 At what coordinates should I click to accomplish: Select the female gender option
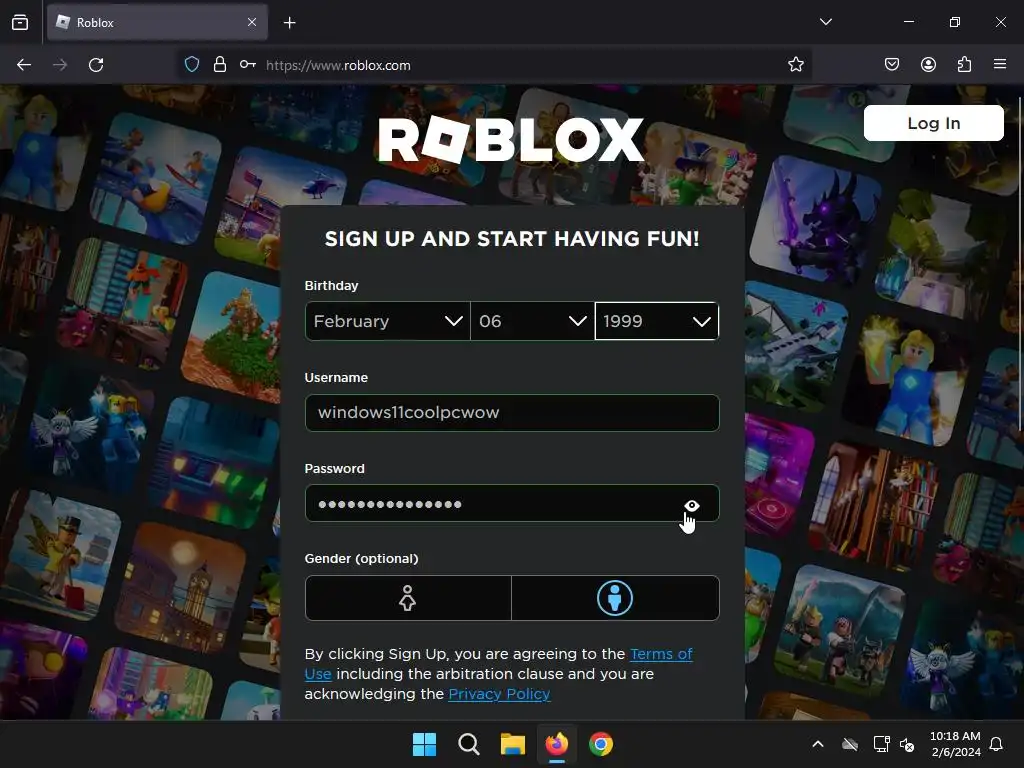click(x=408, y=598)
